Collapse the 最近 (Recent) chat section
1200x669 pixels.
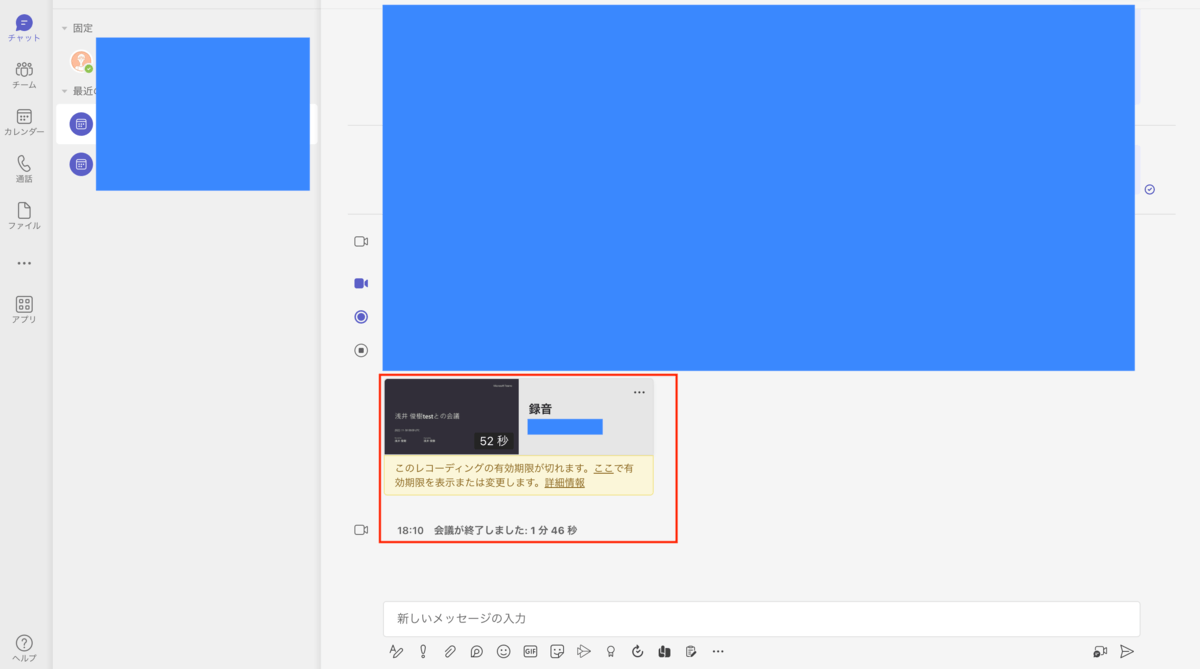(x=65, y=91)
